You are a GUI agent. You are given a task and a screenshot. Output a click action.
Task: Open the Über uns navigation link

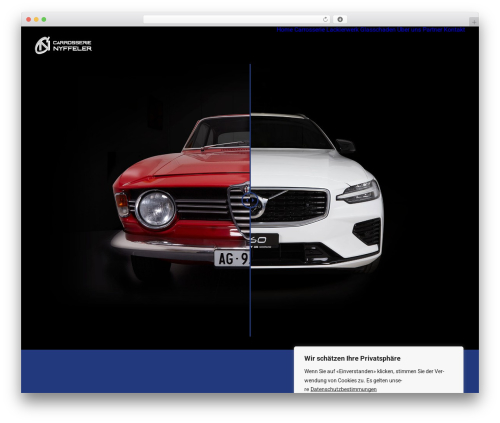click(409, 30)
